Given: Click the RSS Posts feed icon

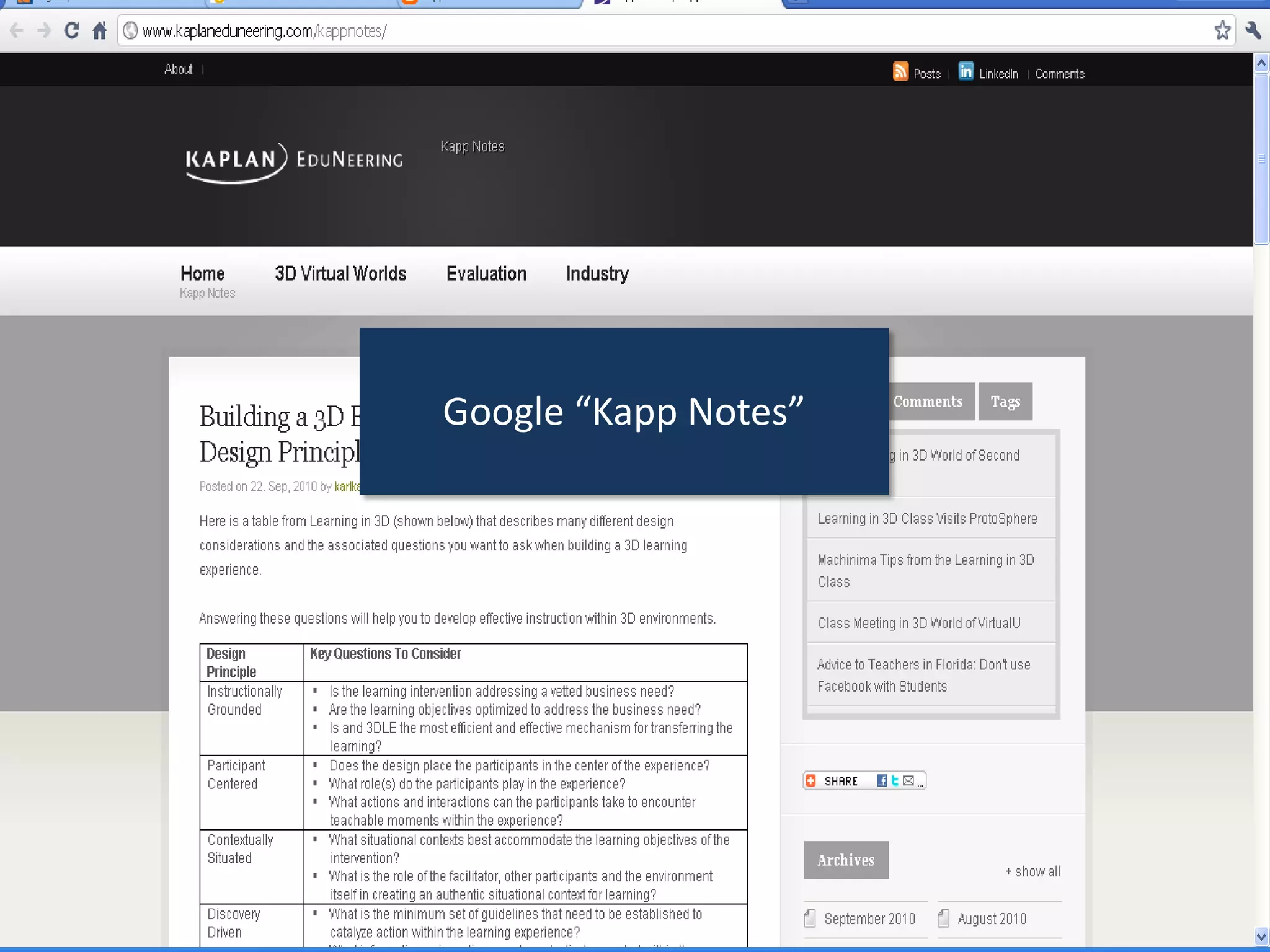Looking at the screenshot, I should [x=900, y=72].
